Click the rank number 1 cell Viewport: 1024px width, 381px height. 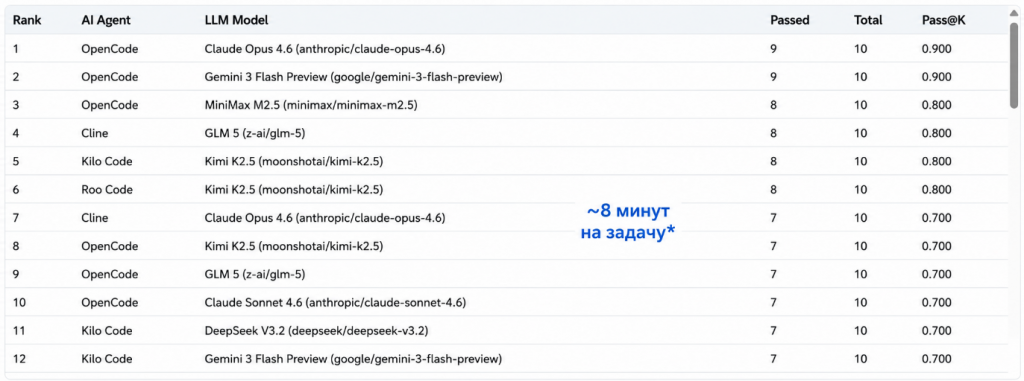16,48
